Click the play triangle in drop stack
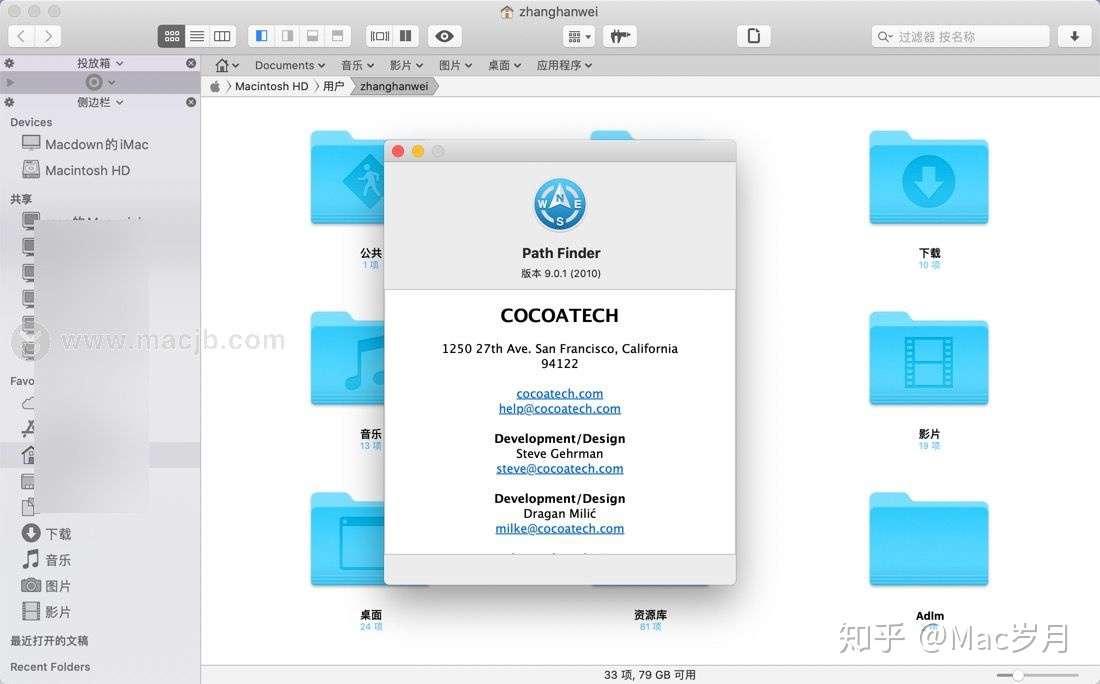Viewport: 1100px width, 684px height. pyautogui.click(x=10, y=83)
